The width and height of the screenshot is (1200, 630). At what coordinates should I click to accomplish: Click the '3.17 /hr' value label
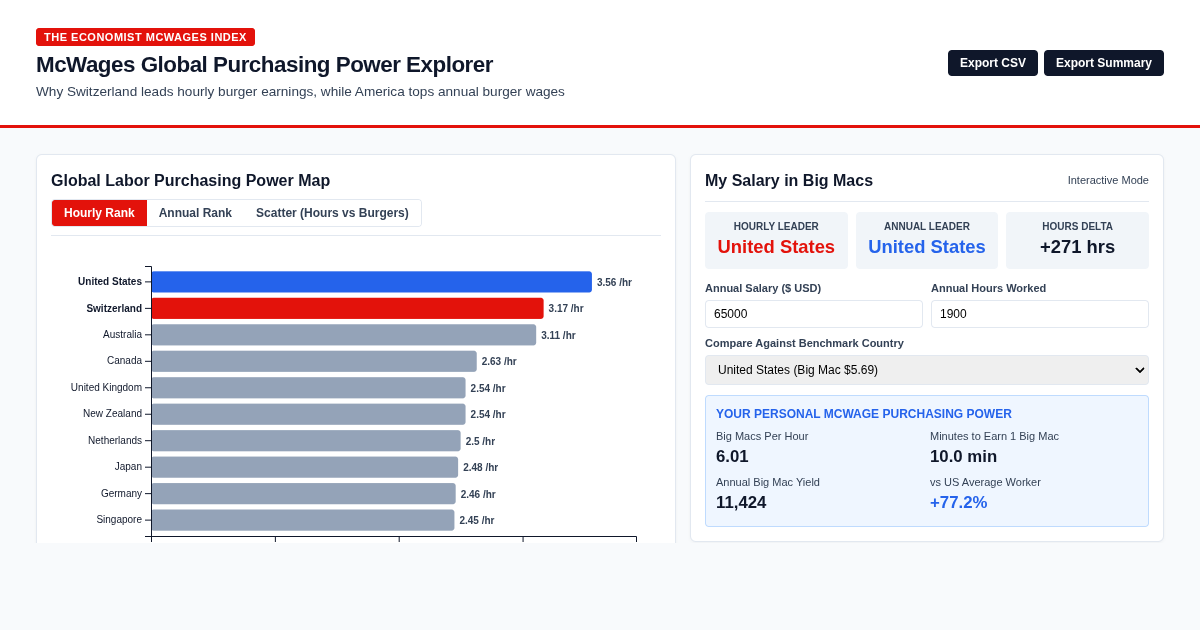pyautogui.click(x=566, y=309)
